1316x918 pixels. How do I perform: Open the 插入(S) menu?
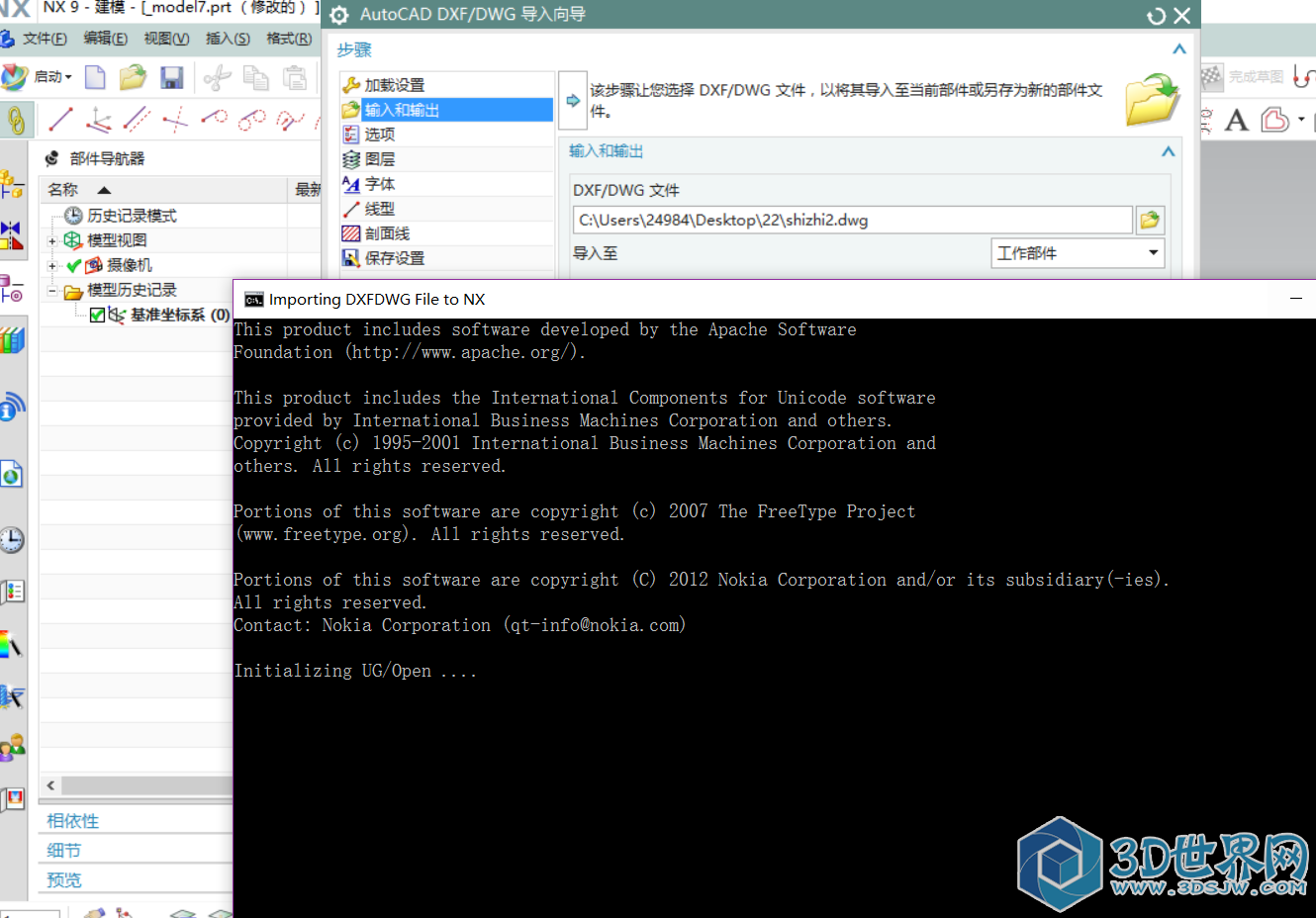(228, 39)
